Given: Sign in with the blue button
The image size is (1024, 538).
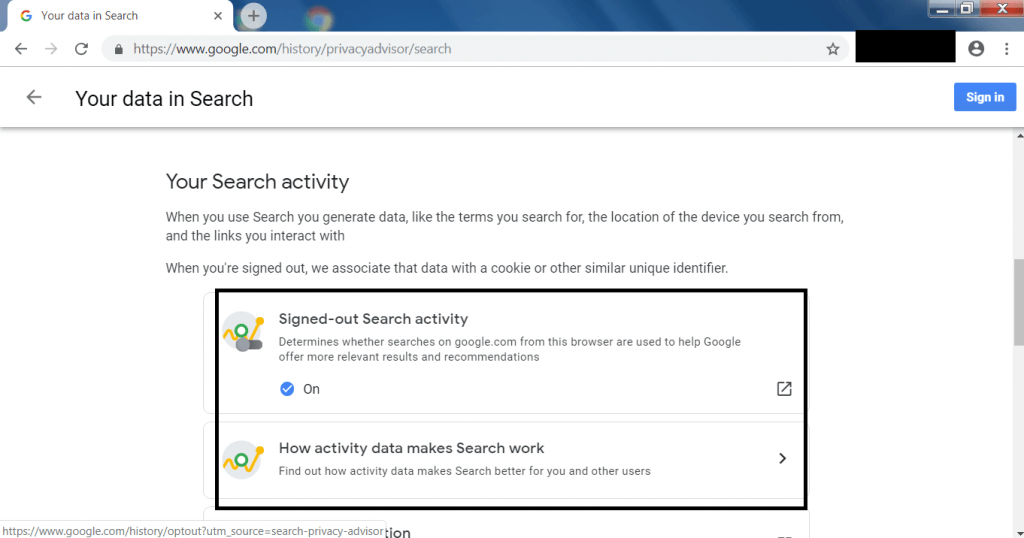Looking at the screenshot, I should click(985, 97).
